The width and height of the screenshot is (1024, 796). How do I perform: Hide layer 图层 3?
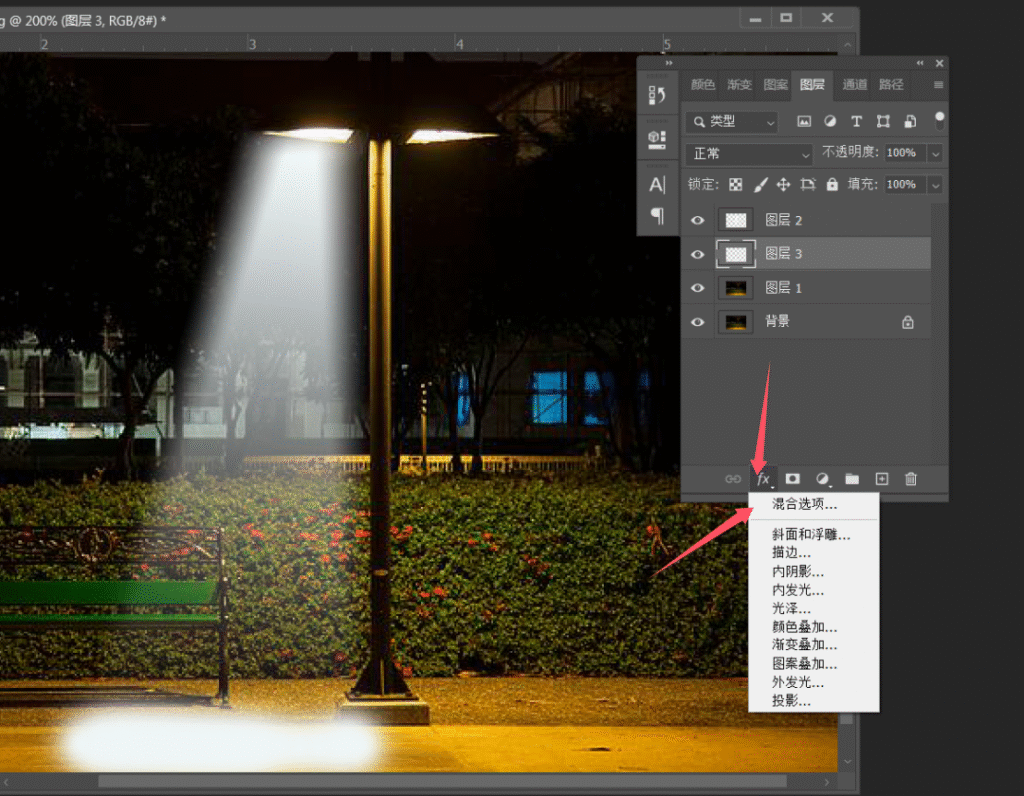coord(697,254)
